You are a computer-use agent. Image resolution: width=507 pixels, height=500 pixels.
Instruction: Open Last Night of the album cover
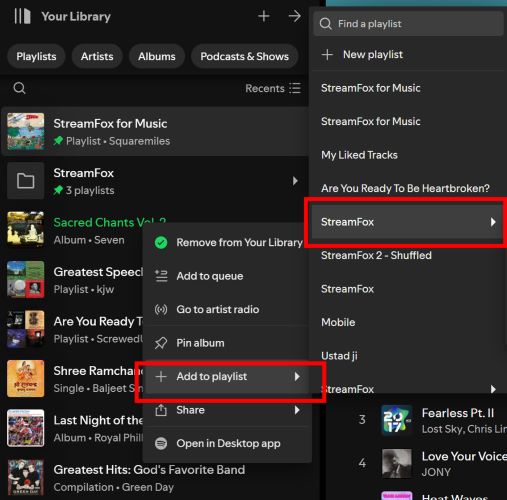tap(26, 428)
